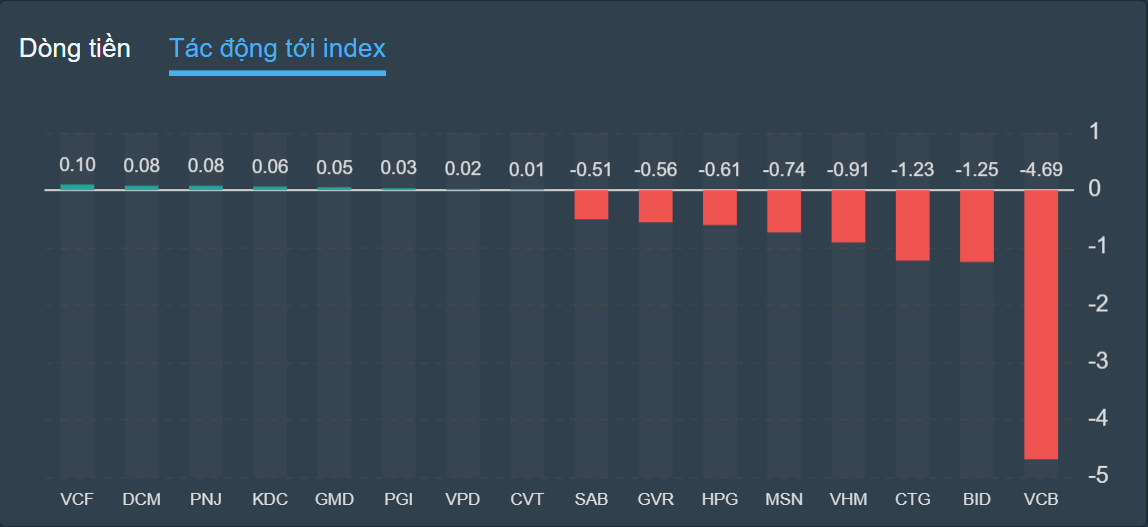
Task: Click the KDC ticker label
Action: (270, 499)
